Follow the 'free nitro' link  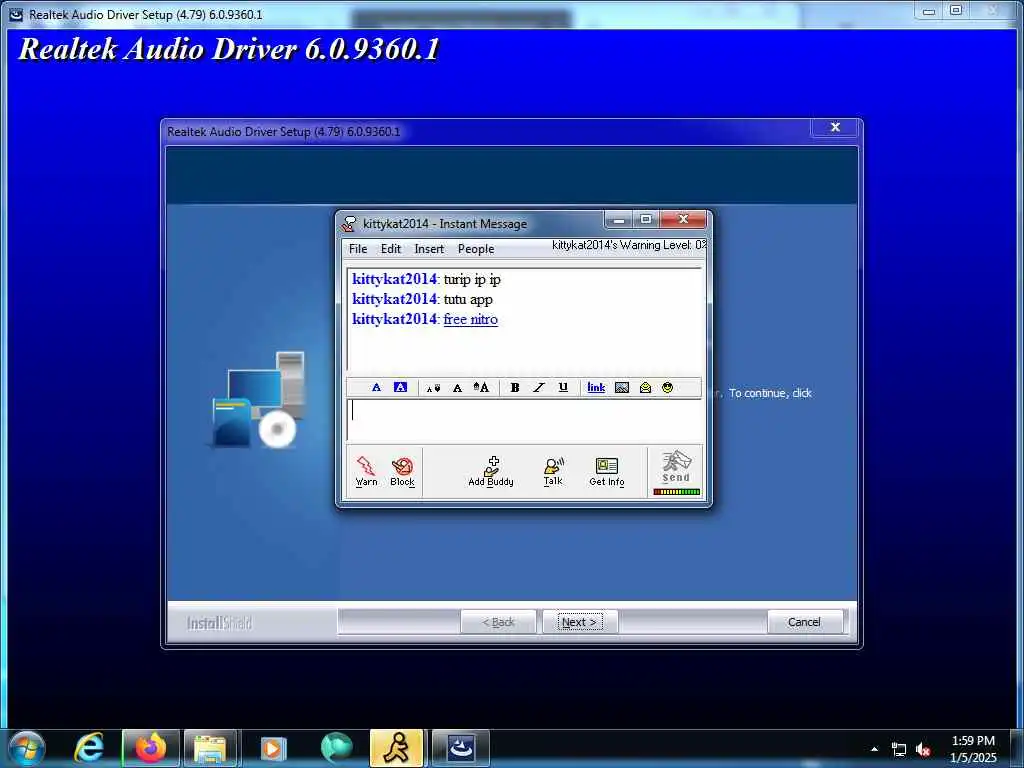(470, 319)
